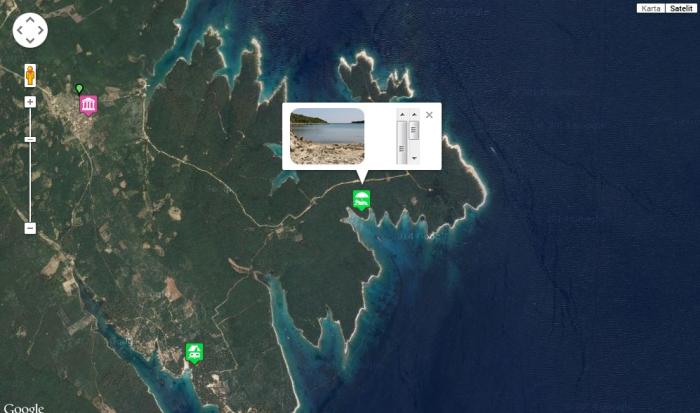Click the right scrollbar up arrow in popup

tap(414, 115)
